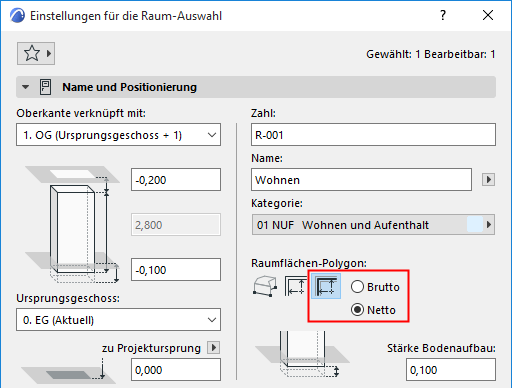Collapse the Name und Positionierung panel
Viewport: 512px width, 388px height.
pyautogui.click(x=25, y=87)
